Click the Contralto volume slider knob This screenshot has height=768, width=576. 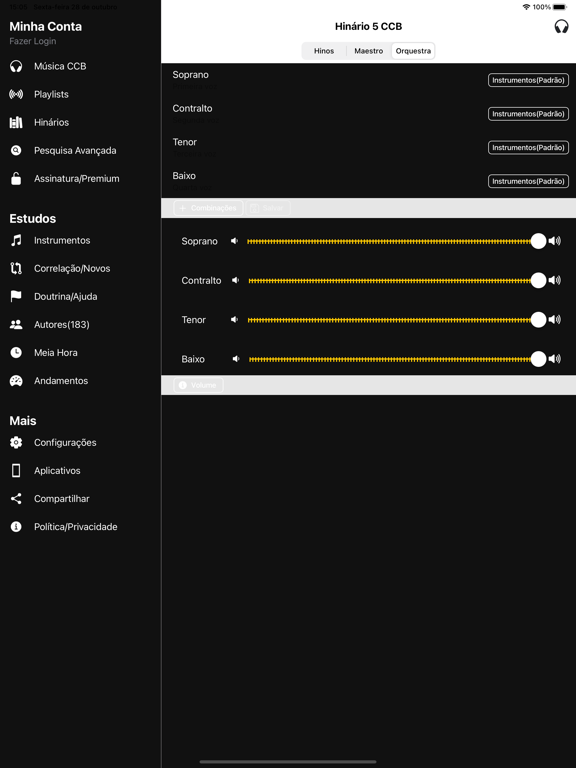click(x=538, y=280)
